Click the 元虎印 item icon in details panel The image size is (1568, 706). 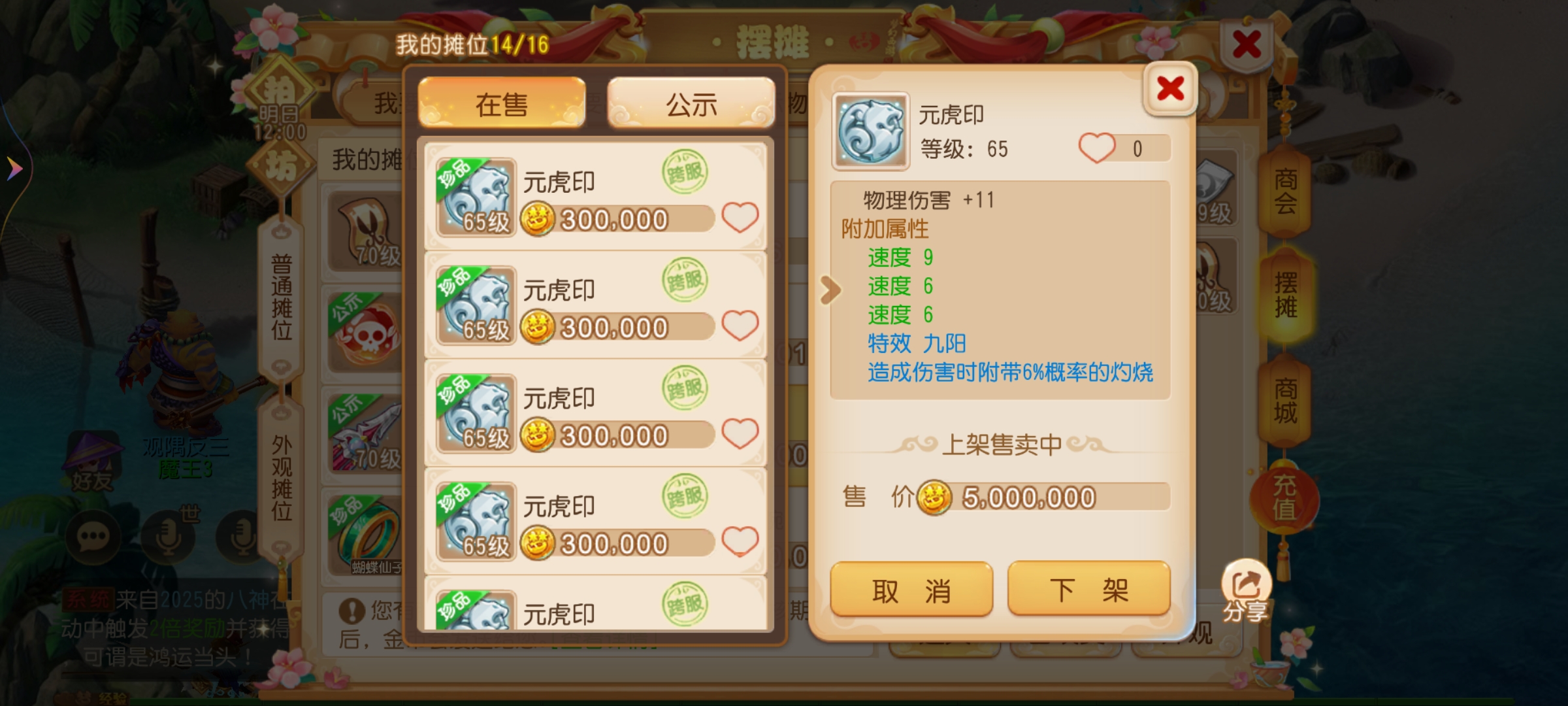pos(870,131)
